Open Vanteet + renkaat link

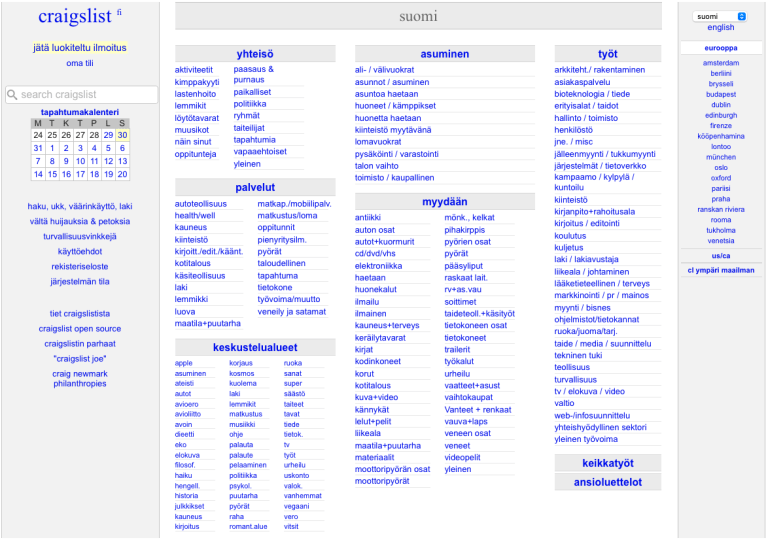click(478, 410)
